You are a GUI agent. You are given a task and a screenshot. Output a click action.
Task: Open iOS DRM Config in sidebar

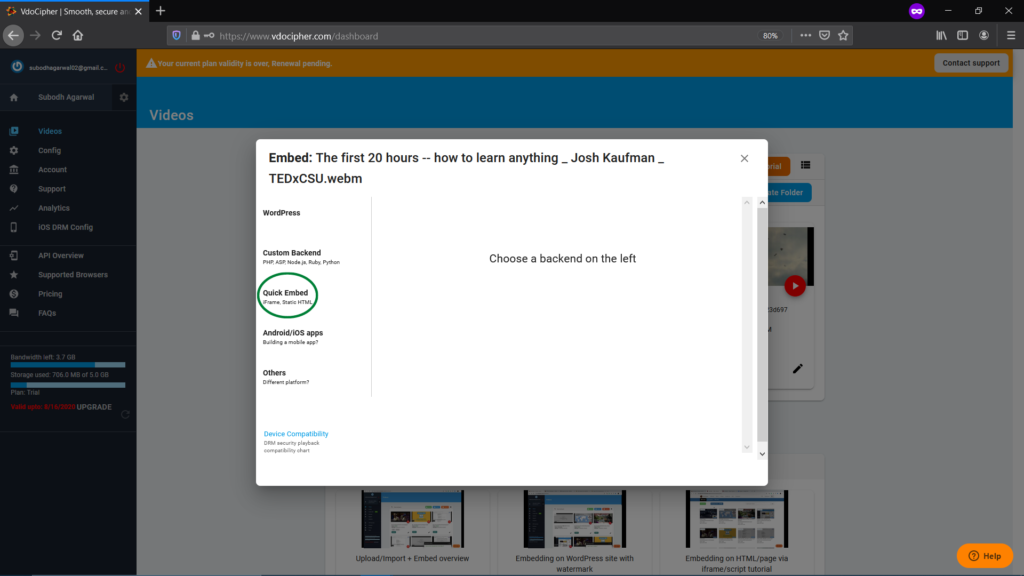pos(65,227)
